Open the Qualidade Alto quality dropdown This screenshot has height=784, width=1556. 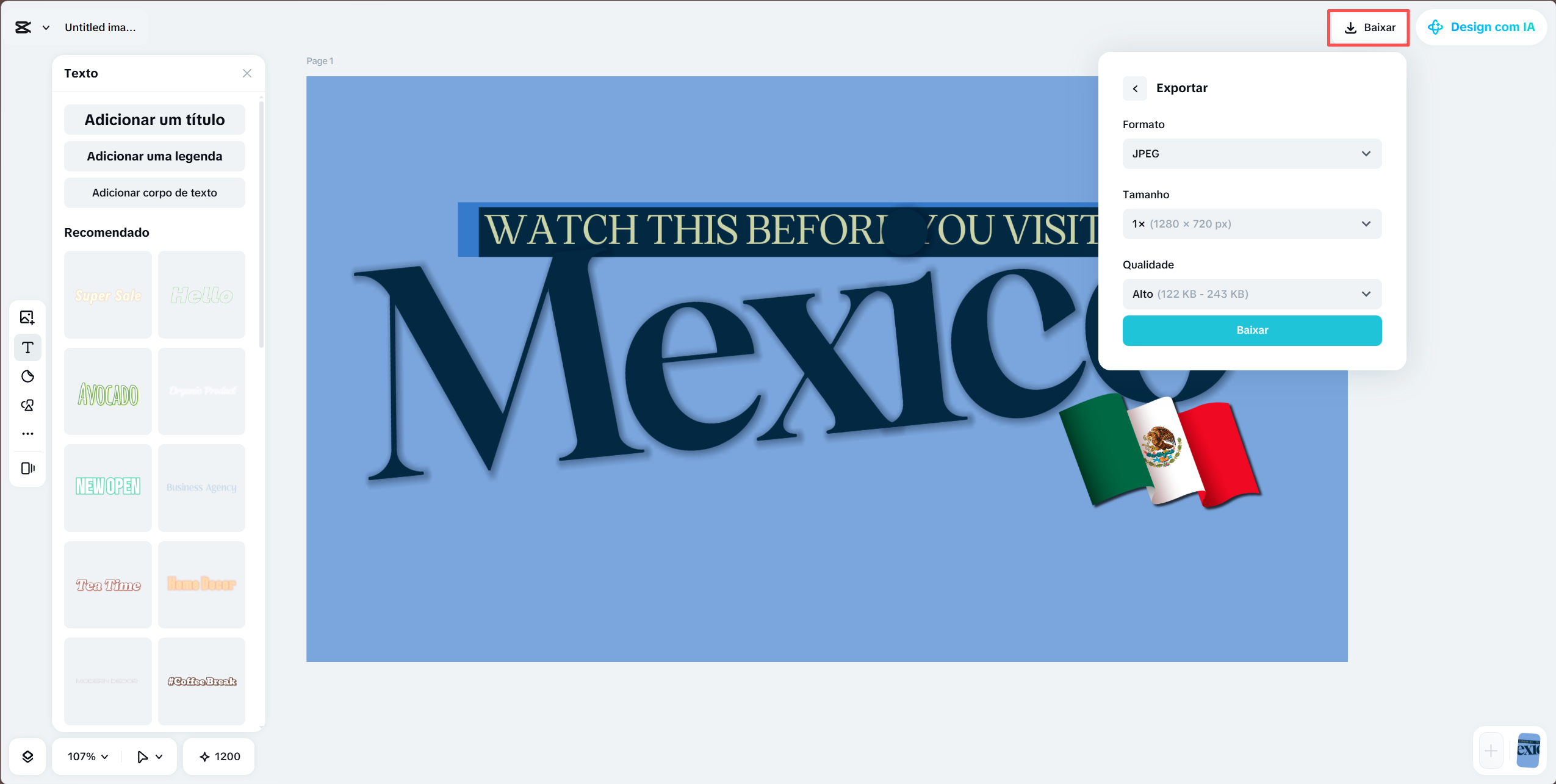1252,293
